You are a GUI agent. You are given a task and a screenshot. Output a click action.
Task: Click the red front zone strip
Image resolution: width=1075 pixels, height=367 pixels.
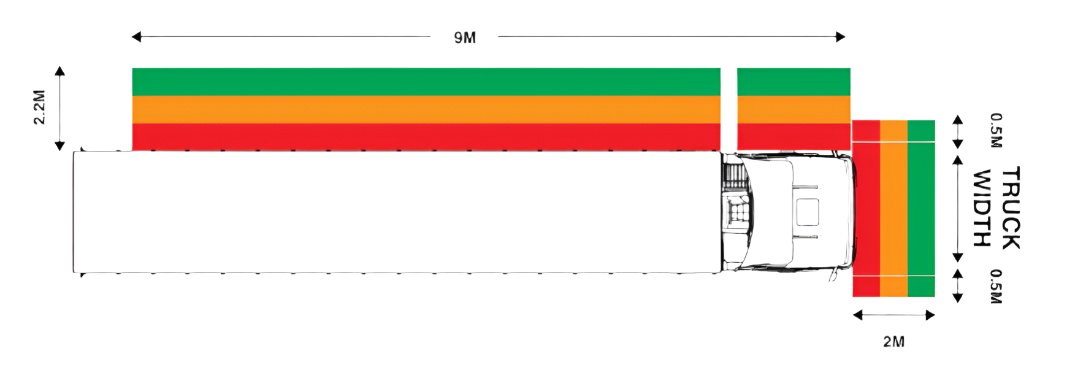pyautogui.click(x=866, y=209)
